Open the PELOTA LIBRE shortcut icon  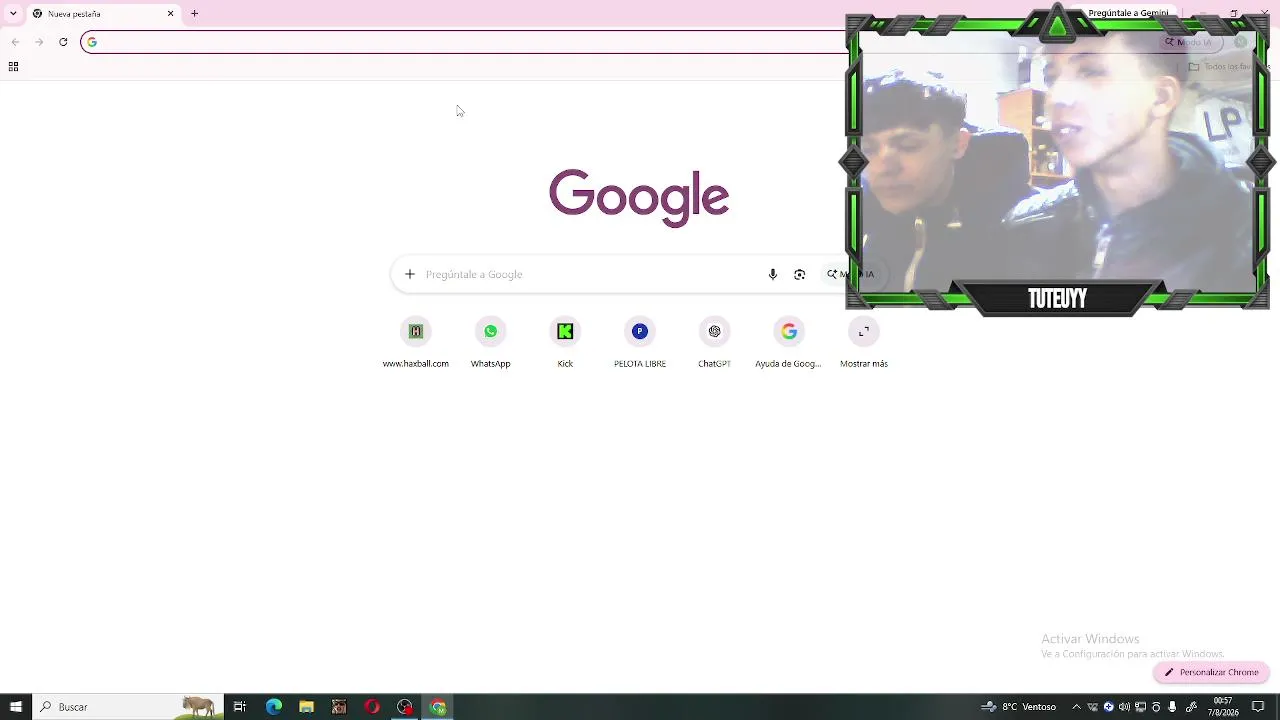click(x=640, y=332)
